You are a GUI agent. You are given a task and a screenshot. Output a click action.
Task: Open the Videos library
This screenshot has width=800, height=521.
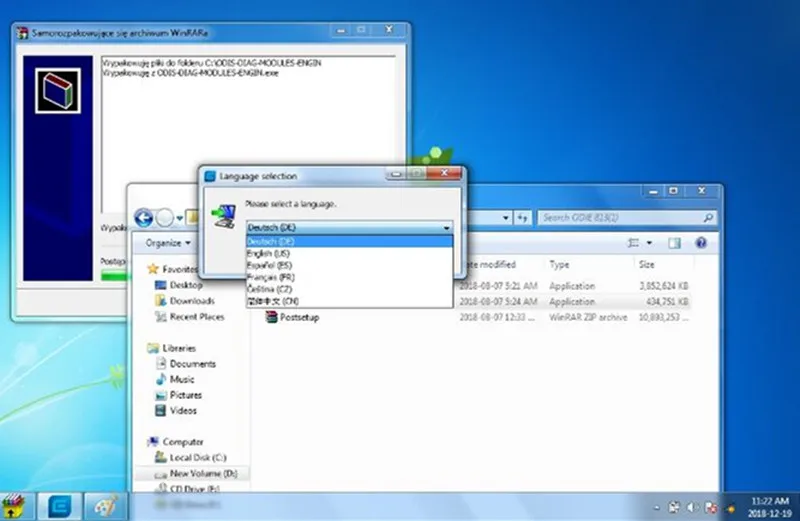tap(176, 410)
